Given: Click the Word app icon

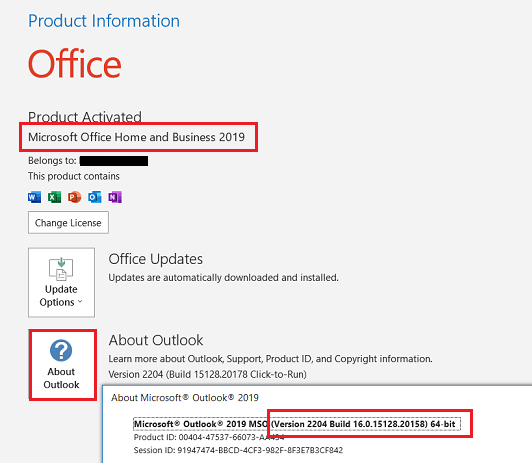Looking at the screenshot, I should pyautogui.click(x=34, y=197).
